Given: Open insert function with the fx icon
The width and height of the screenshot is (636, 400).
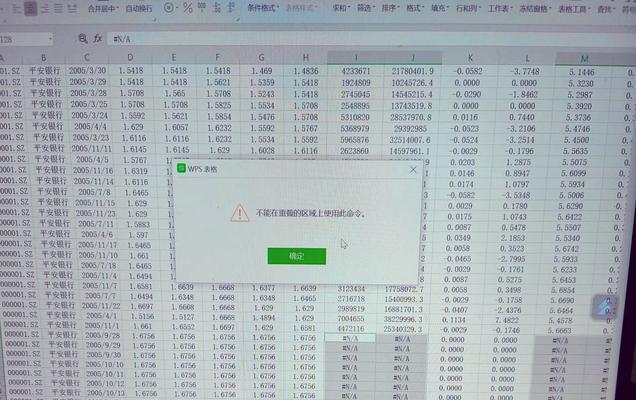Looking at the screenshot, I should tap(98, 39).
